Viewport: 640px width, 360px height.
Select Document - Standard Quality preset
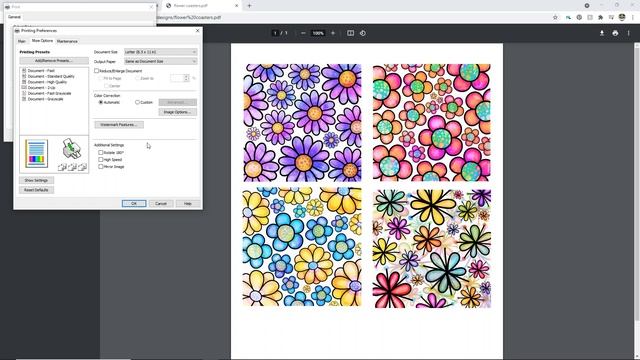(48, 76)
